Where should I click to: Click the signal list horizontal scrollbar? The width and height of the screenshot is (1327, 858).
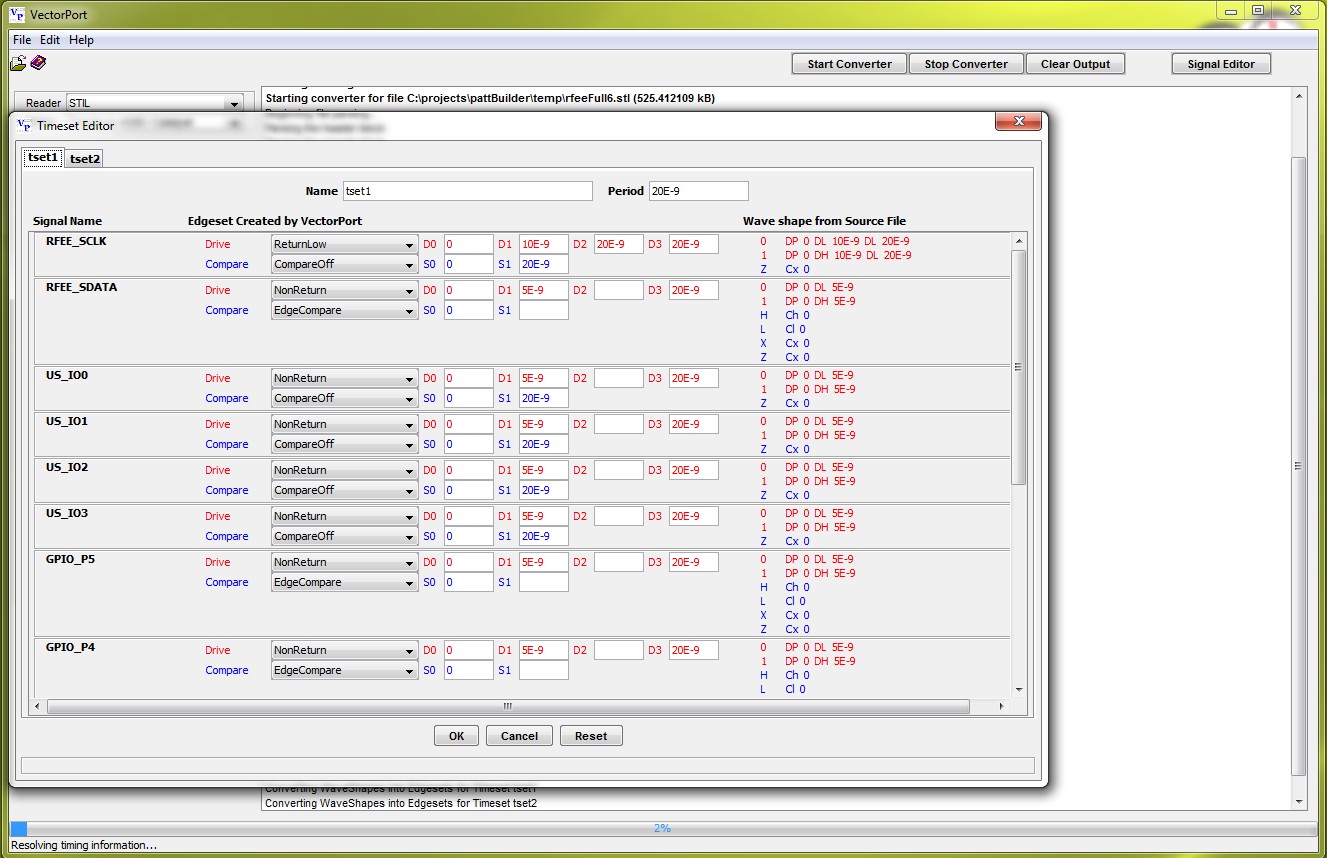(508, 706)
